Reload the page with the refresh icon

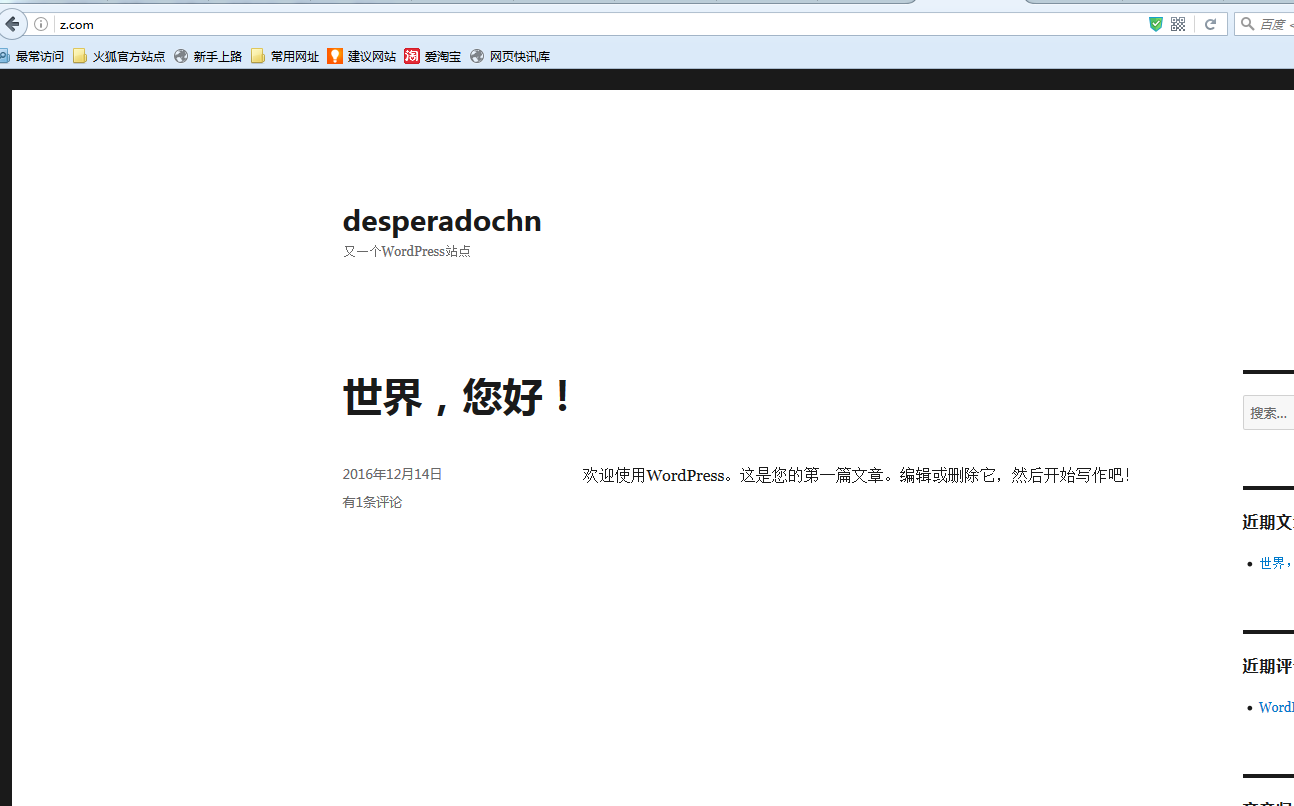1210,24
